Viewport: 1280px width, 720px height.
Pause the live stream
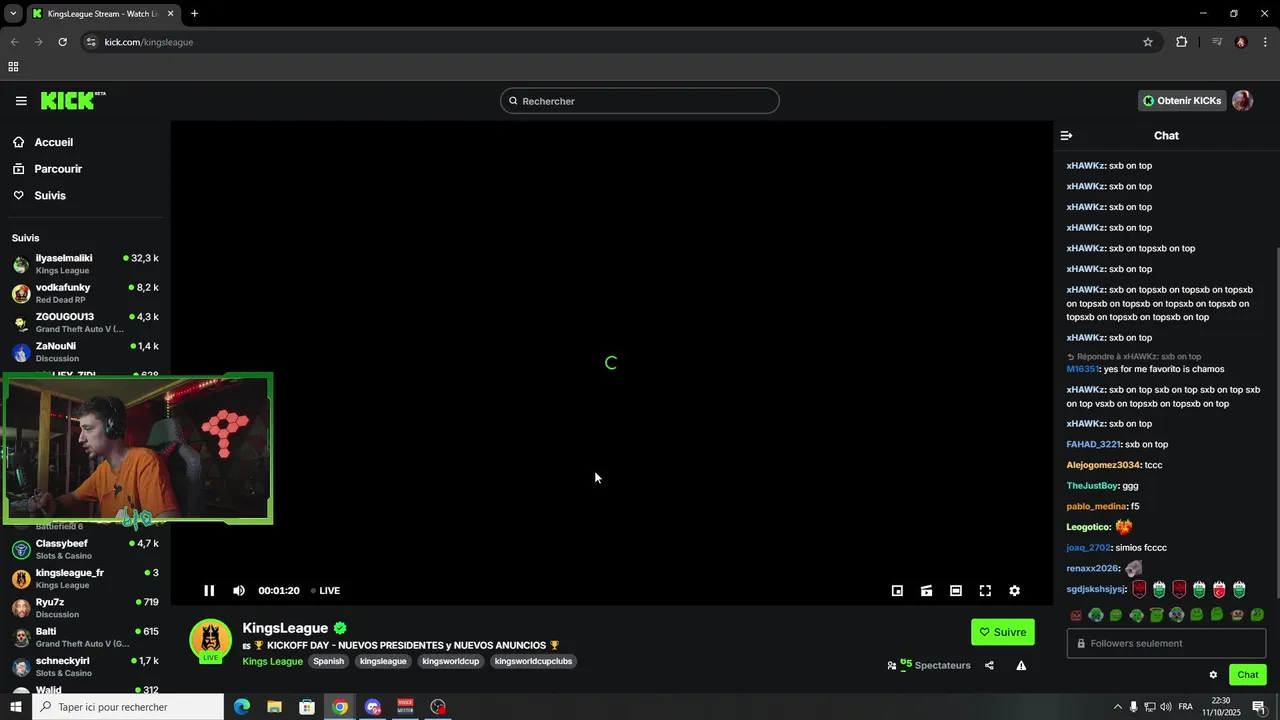[209, 591]
